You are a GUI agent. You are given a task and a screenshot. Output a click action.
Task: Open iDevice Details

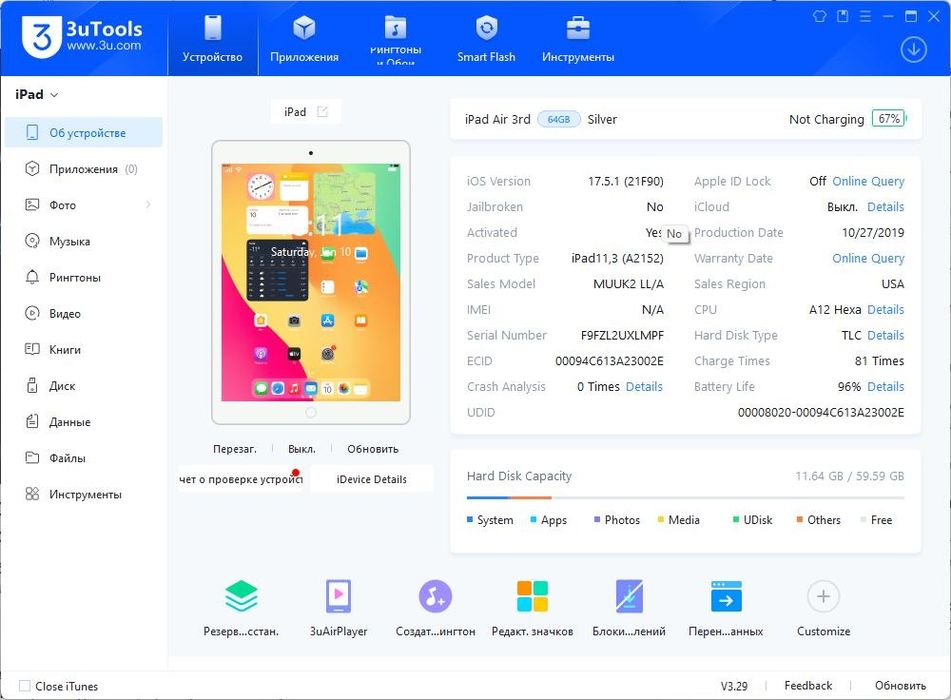(372, 479)
